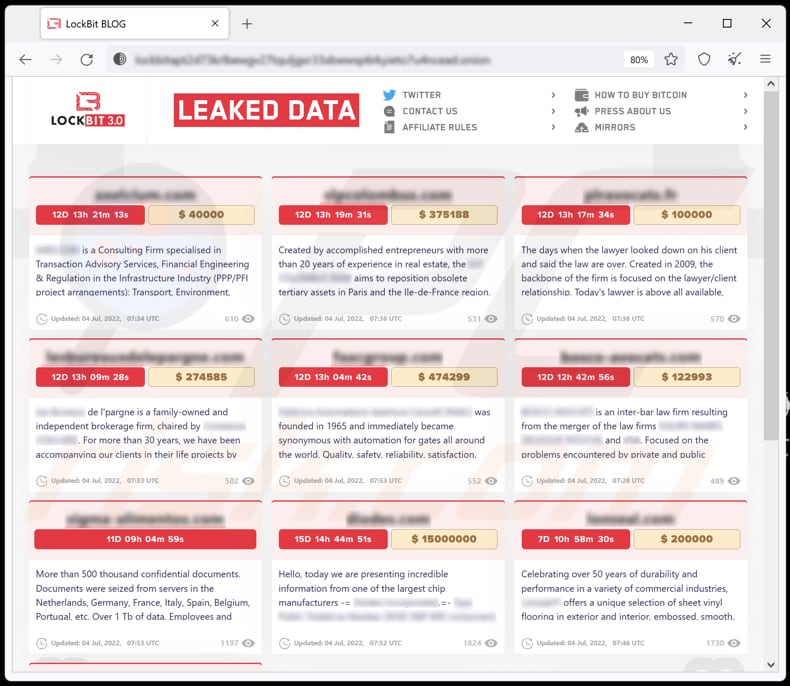
Task: Open the card about the Consulting Firm
Action: coord(146,253)
